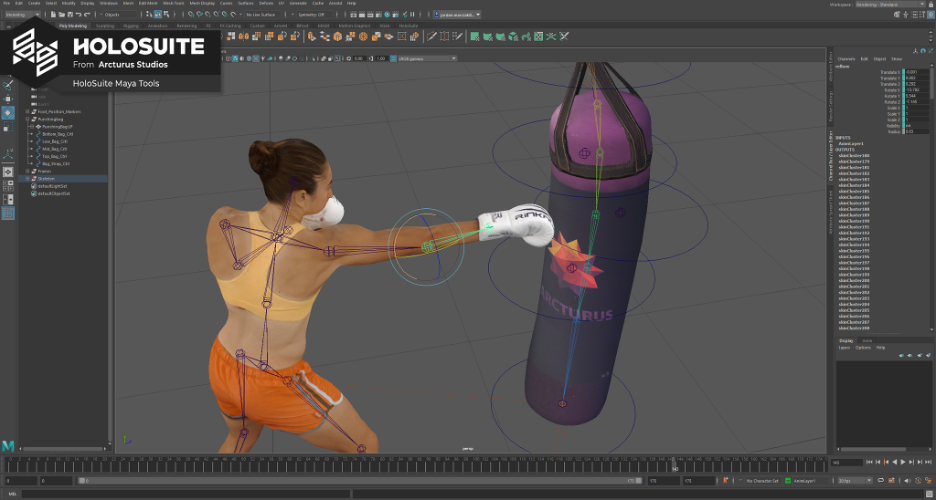Screen dimensions: 936x500
Task: Toggle select by component type mode
Action: click(x=166, y=14)
